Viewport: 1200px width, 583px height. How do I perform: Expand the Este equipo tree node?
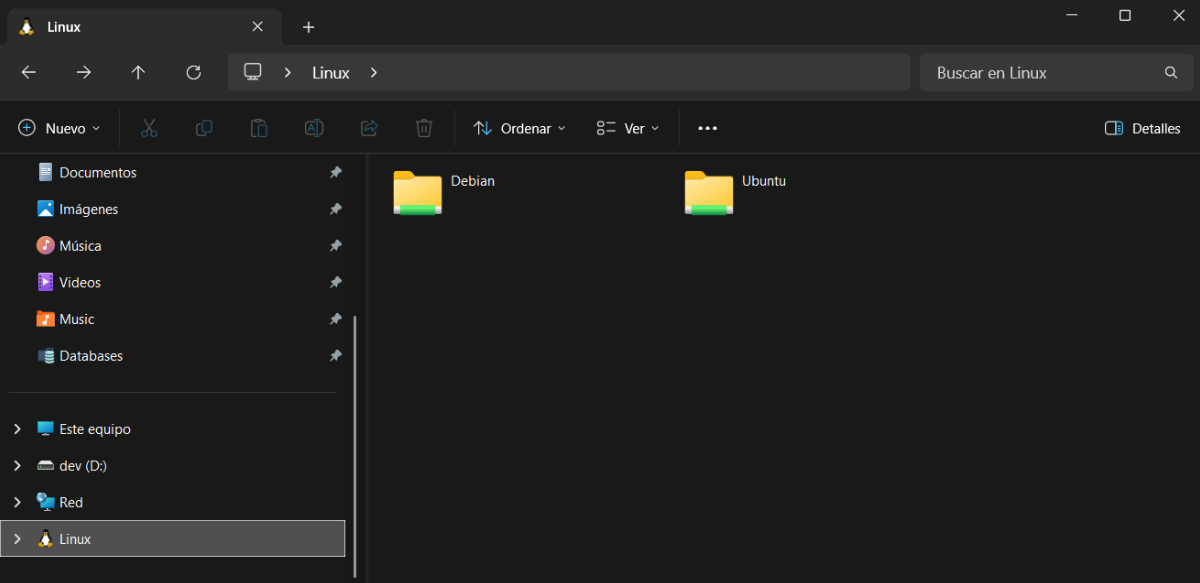point(17,429)
